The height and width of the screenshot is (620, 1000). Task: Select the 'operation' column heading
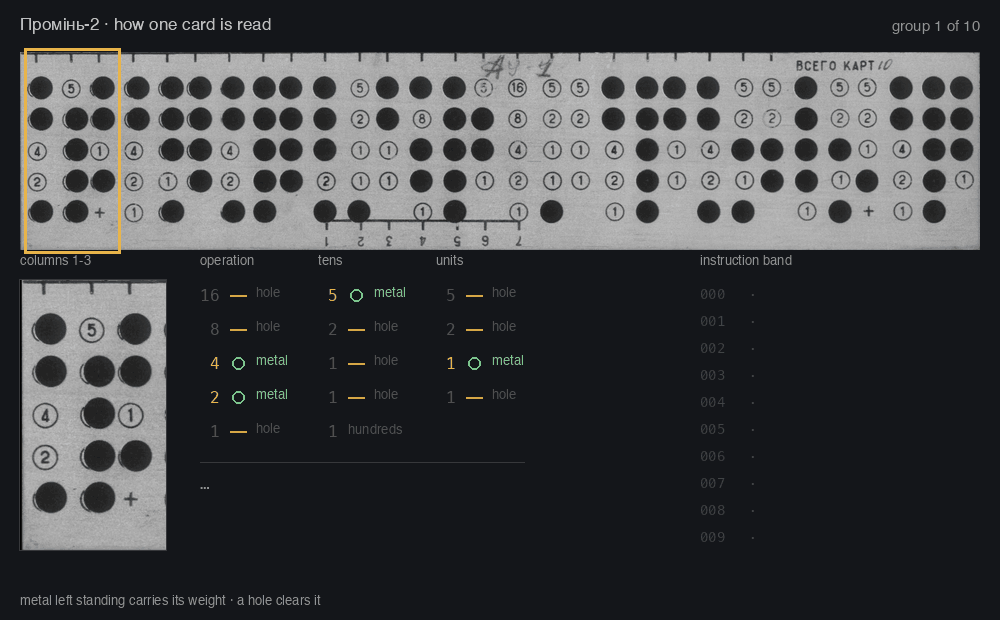226,260
